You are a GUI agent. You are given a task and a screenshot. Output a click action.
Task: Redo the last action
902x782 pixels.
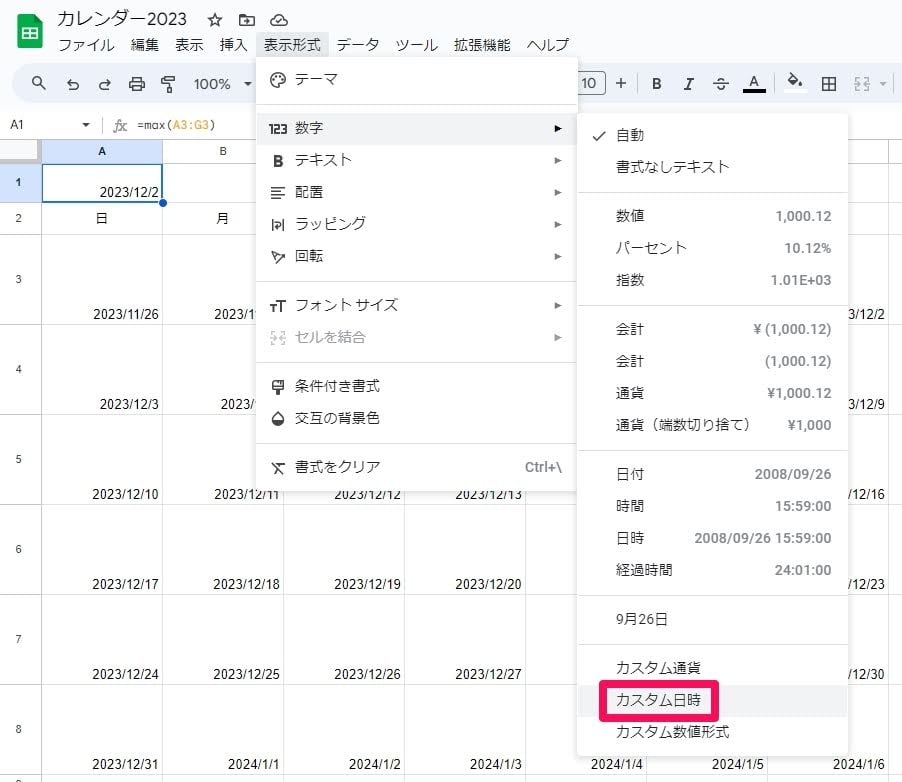[x=104, y=84]
